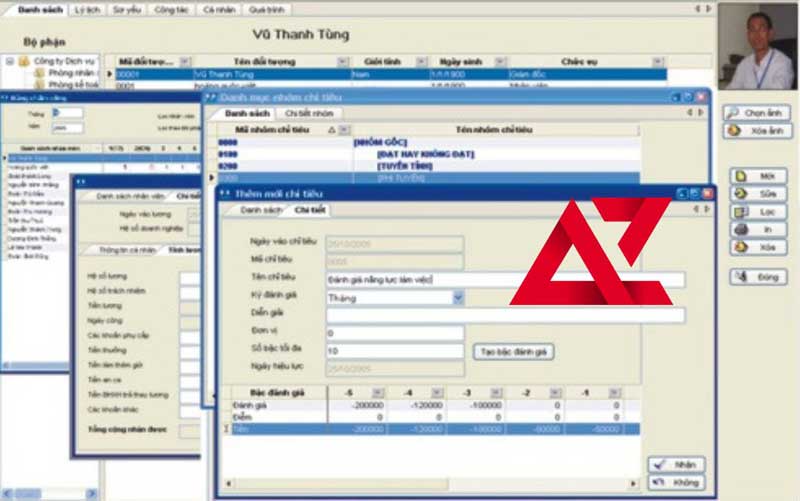Open the Tên đối tượng column filter dropdown
This screenshot has height=501, width=800.
pos(343,62)
